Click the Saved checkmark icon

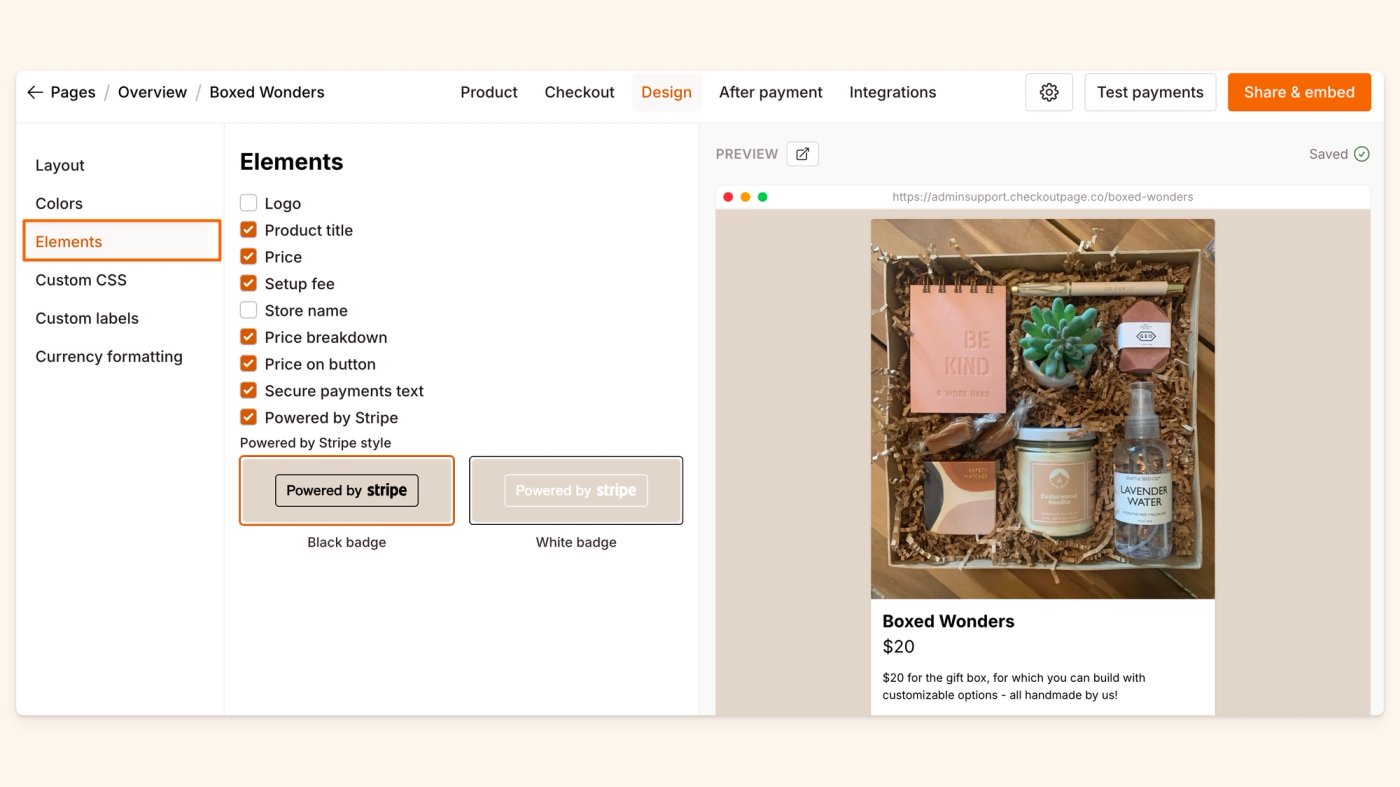tap(1361, 154)
